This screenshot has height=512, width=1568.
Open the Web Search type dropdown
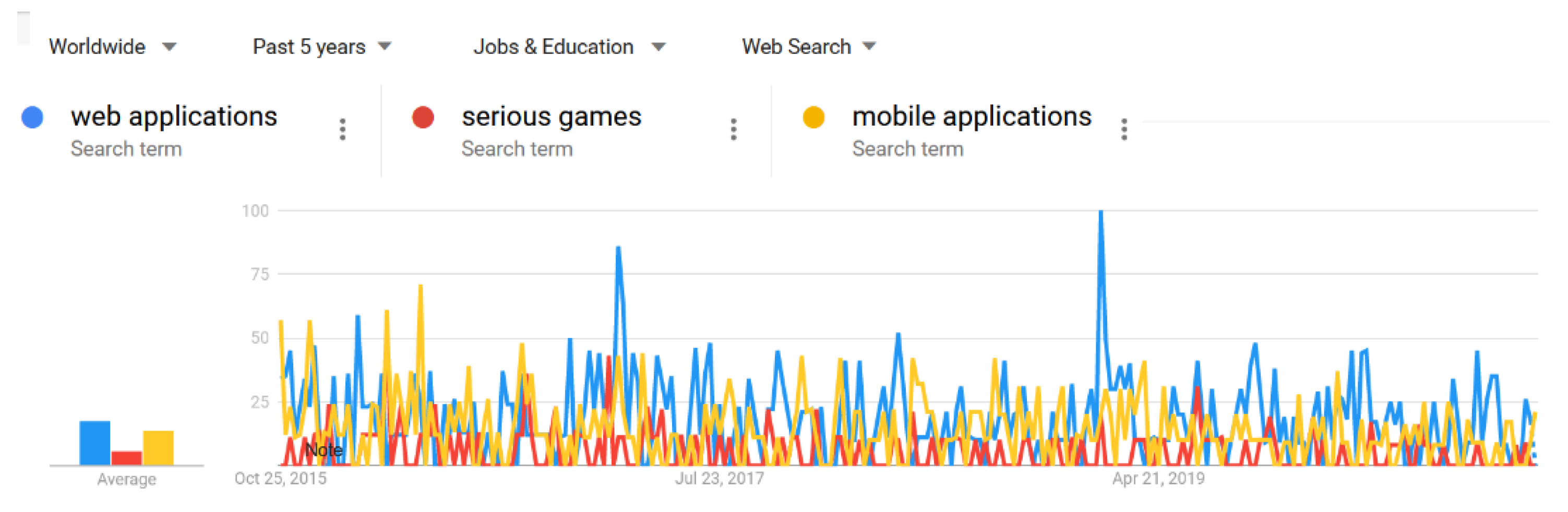(x=808, y=47)
